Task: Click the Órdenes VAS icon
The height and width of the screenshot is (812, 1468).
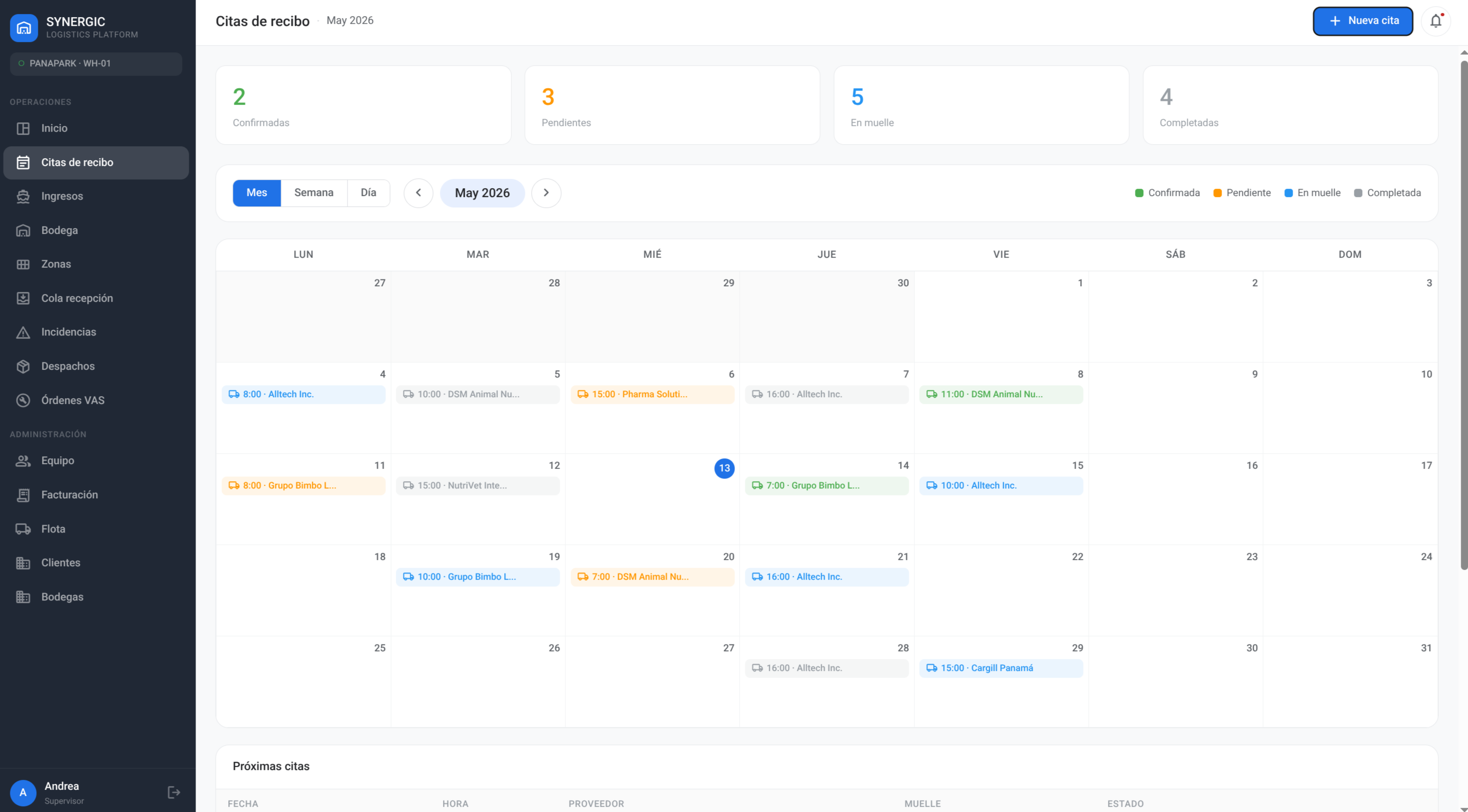Action: (23, 400)
